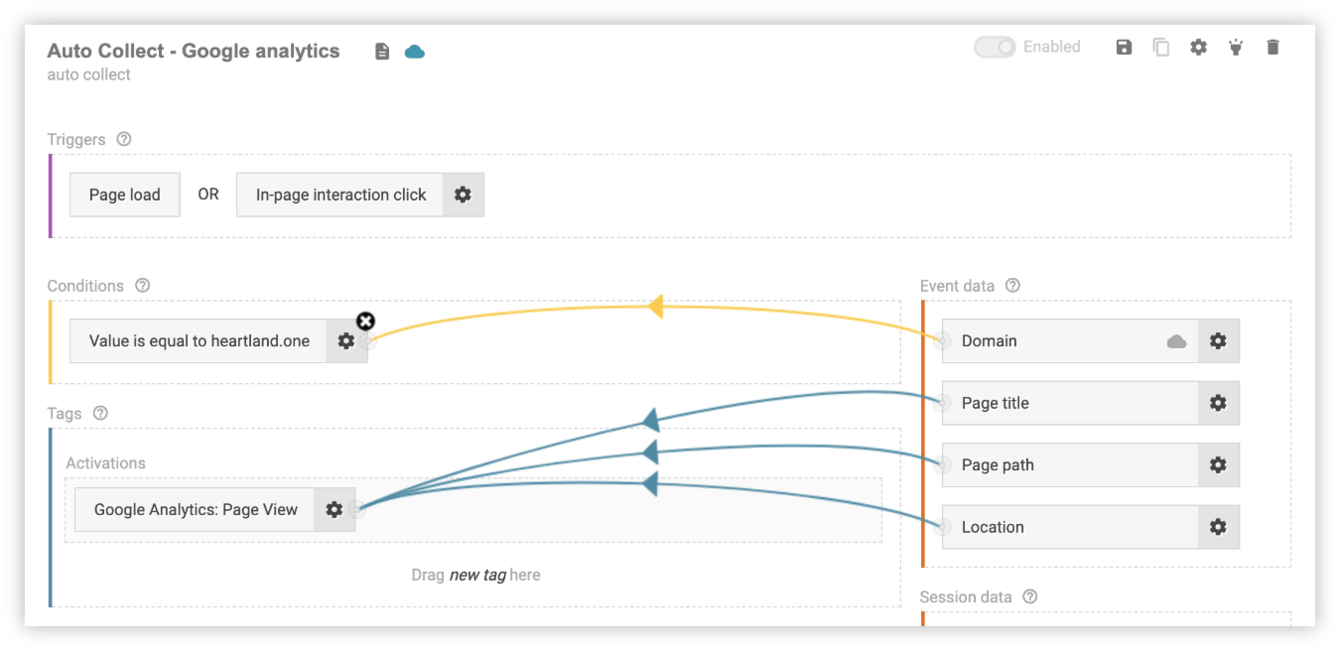
Task: Click the blue cloud icon near title
Action: tap(414, 51)
